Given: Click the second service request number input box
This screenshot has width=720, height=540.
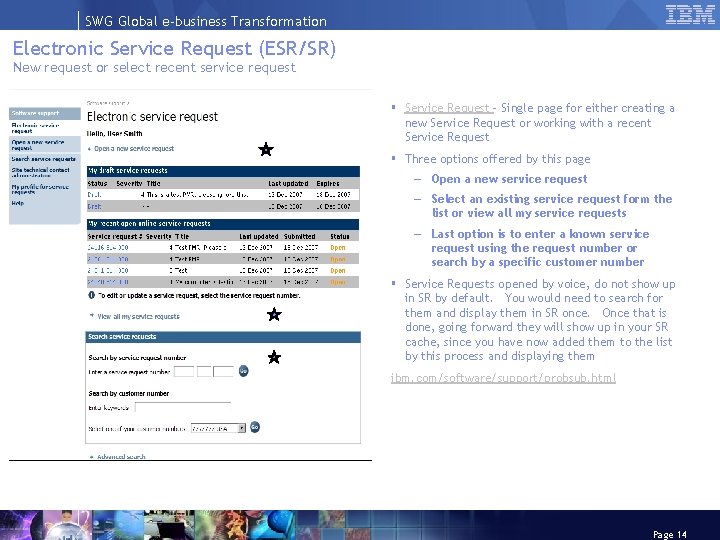Looking at the screenshot, I should (204, 371).
